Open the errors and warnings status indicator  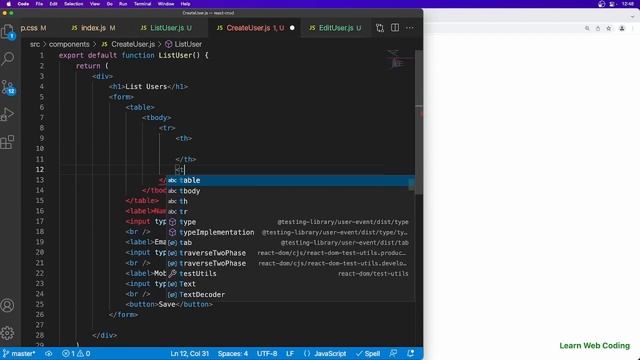pyautogui.click(x=76, y=353)
